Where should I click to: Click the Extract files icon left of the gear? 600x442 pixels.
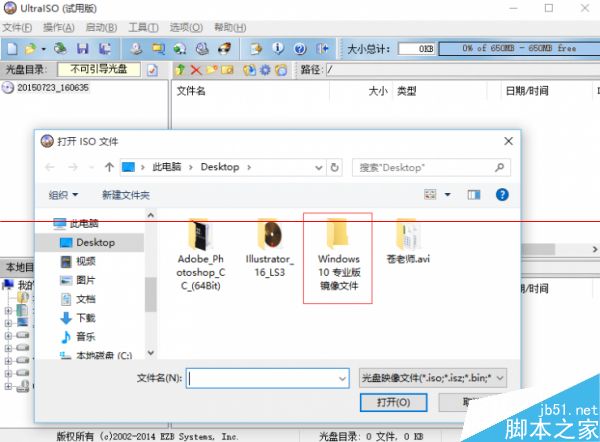pyautogui.click(x=249, y=70)
